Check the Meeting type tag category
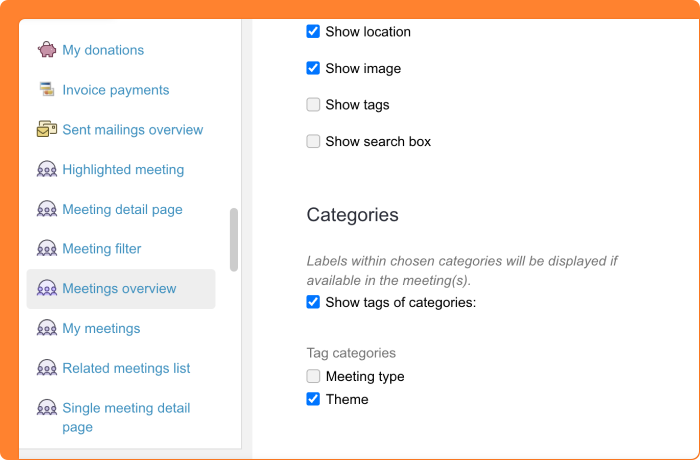The height and width of the screenshot is (460, 700). pos(313,376)
